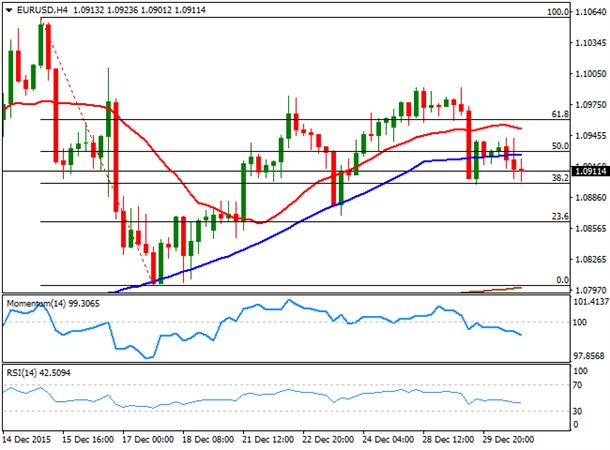
Task: Select the 1.10640 price scale value
Action: [591, 12]
